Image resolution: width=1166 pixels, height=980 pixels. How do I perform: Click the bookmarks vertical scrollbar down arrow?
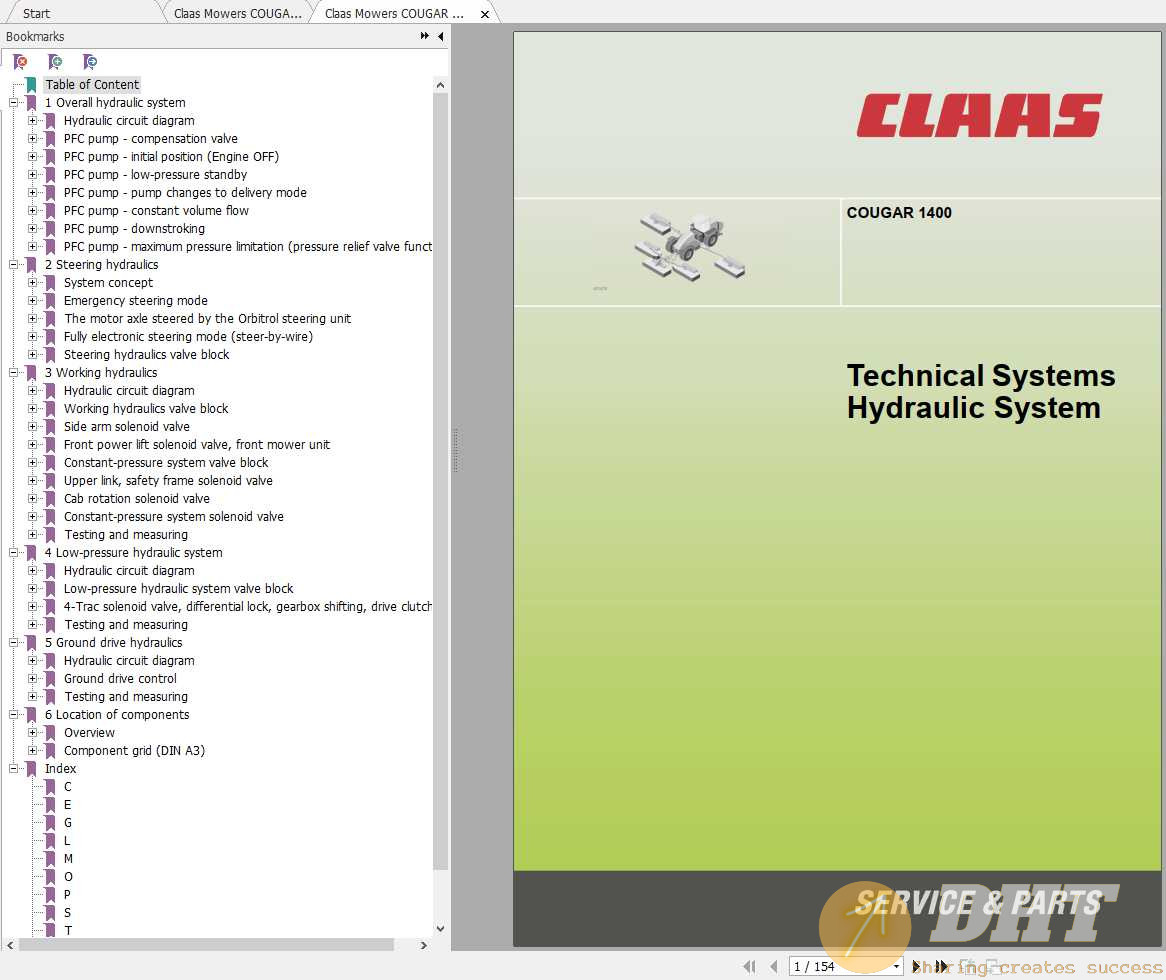coord(440,929)
